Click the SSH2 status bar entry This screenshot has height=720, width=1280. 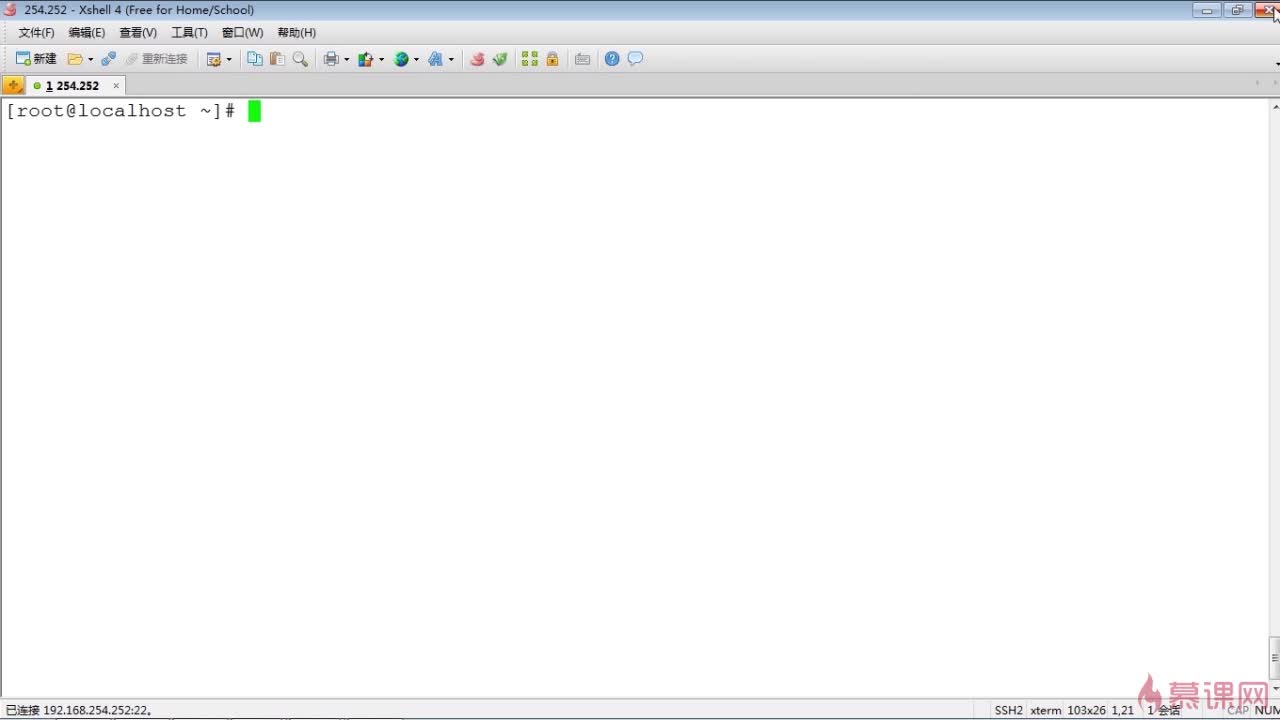click(1008, 710)
